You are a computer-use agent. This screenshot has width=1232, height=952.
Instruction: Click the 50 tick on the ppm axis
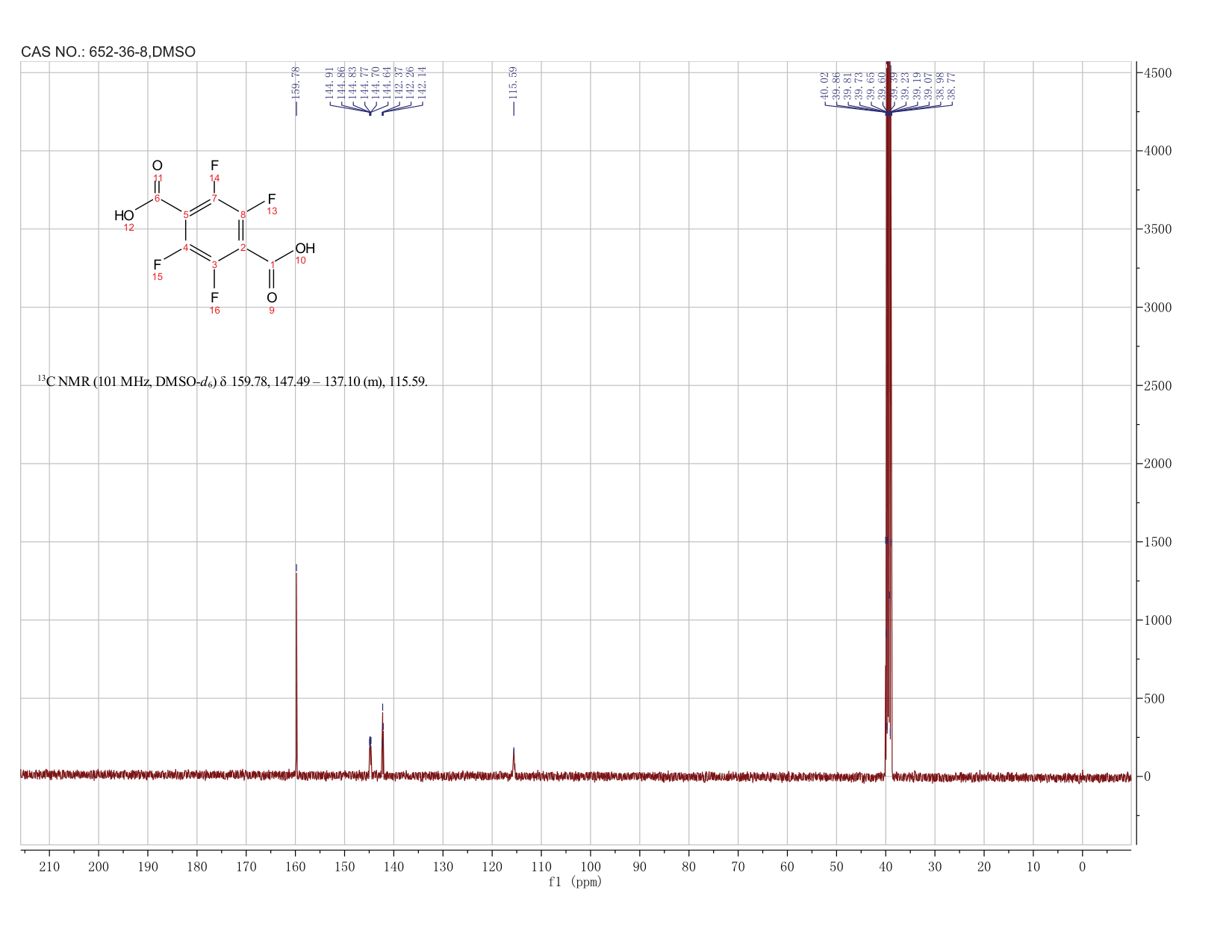coord(836,867)
